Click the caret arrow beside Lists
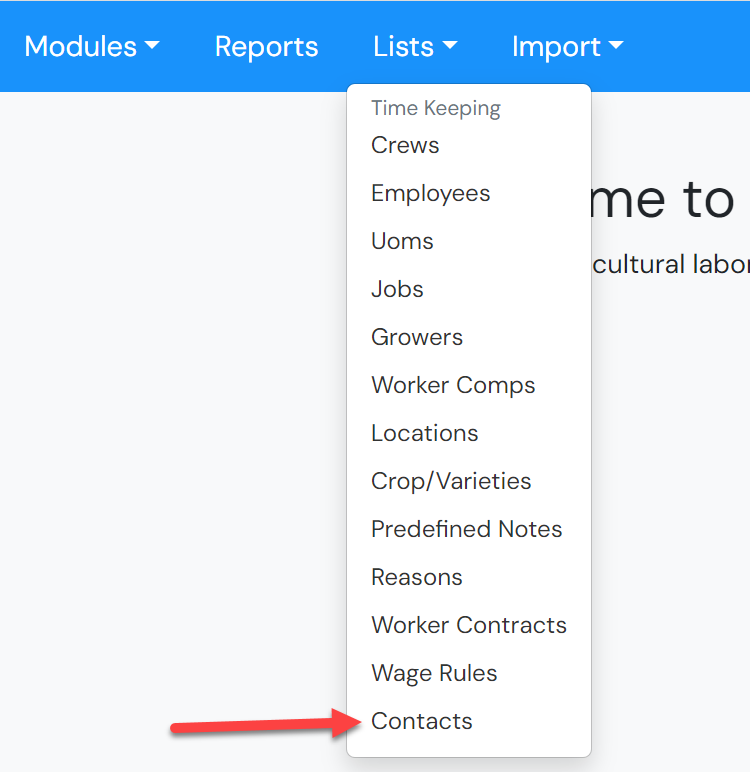This screenshot has height=772, width=750. coord(450,45)
